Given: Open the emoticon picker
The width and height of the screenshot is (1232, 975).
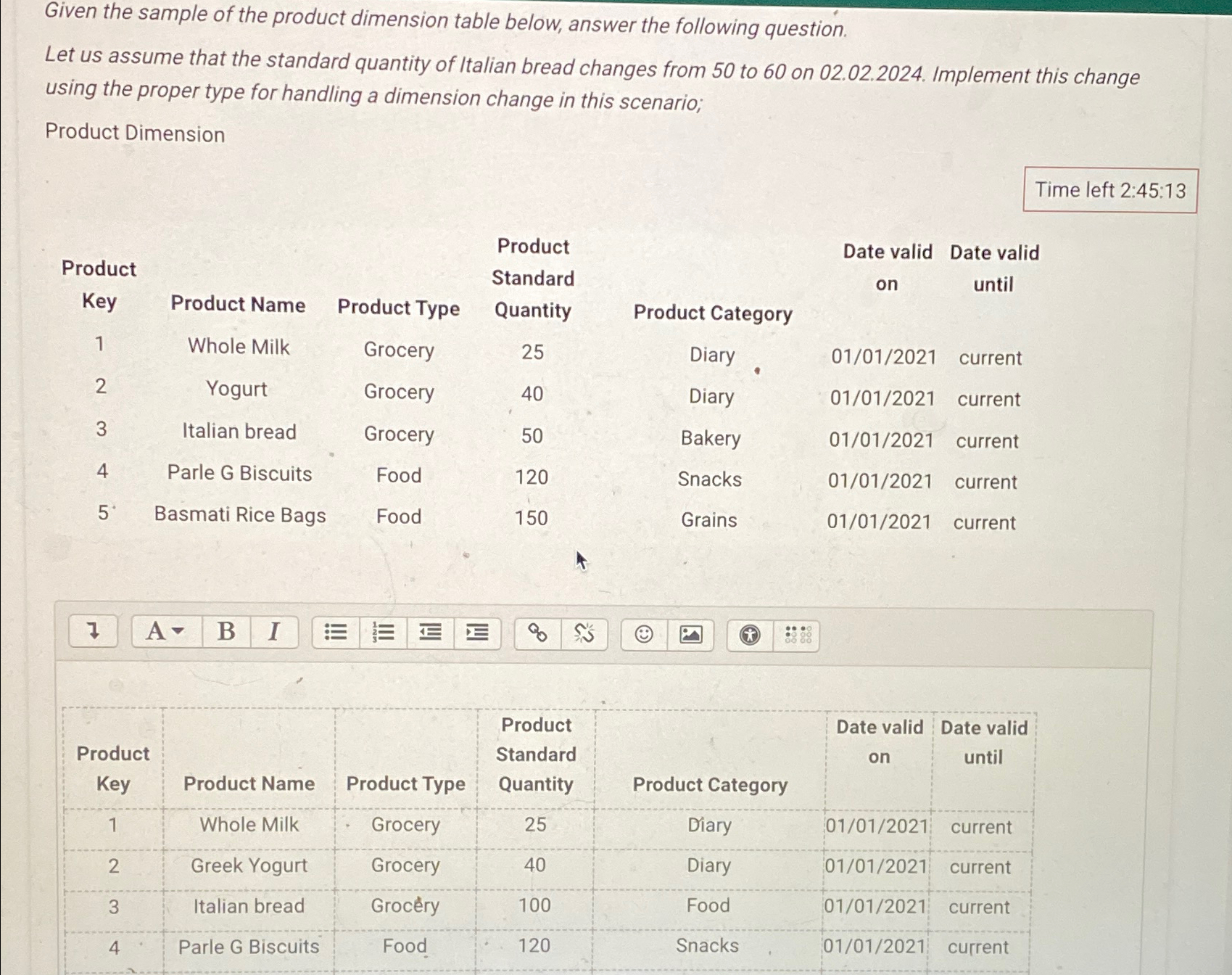Looking at the screenshot, I should click(x=644, y=634).
